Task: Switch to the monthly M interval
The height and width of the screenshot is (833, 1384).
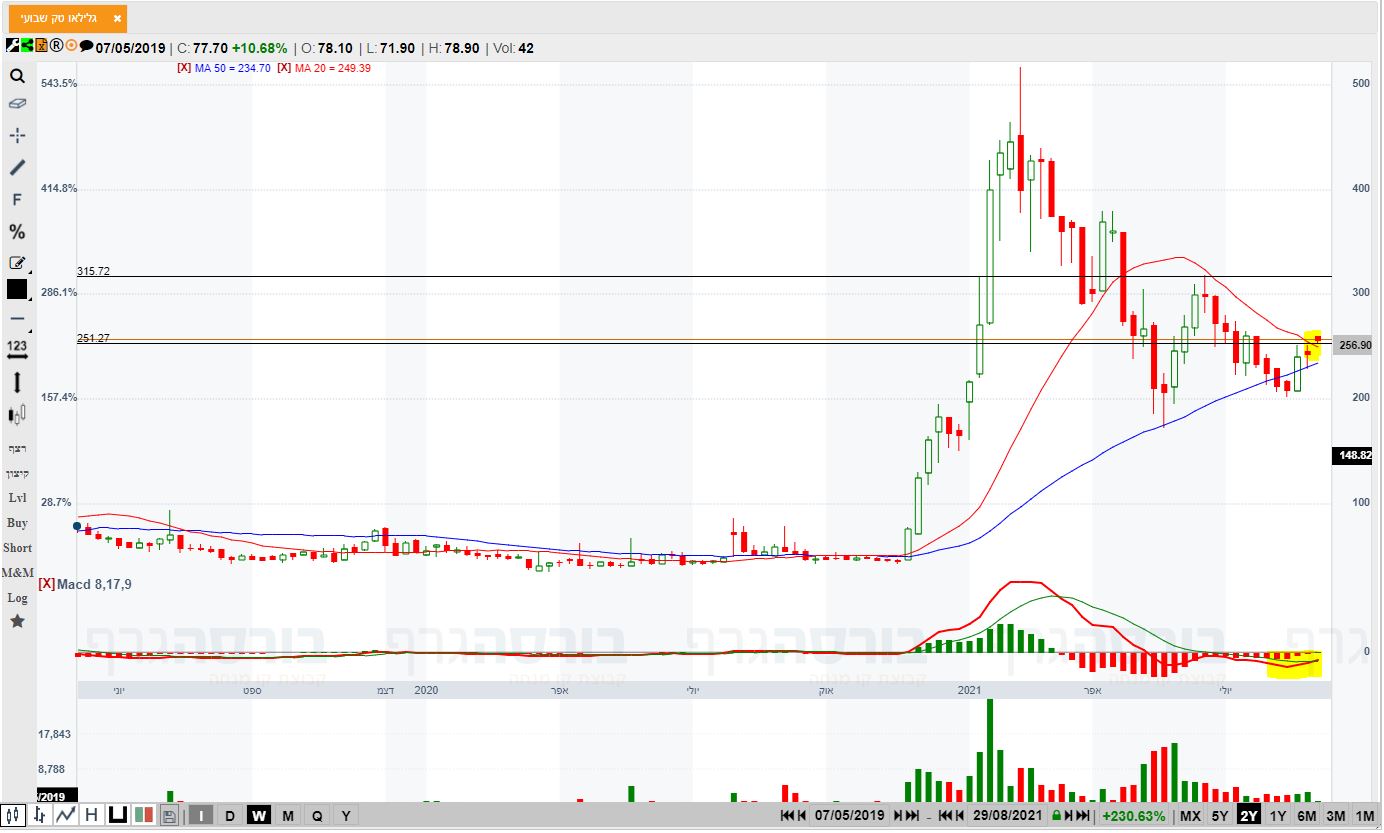Action: click(288, 816)
